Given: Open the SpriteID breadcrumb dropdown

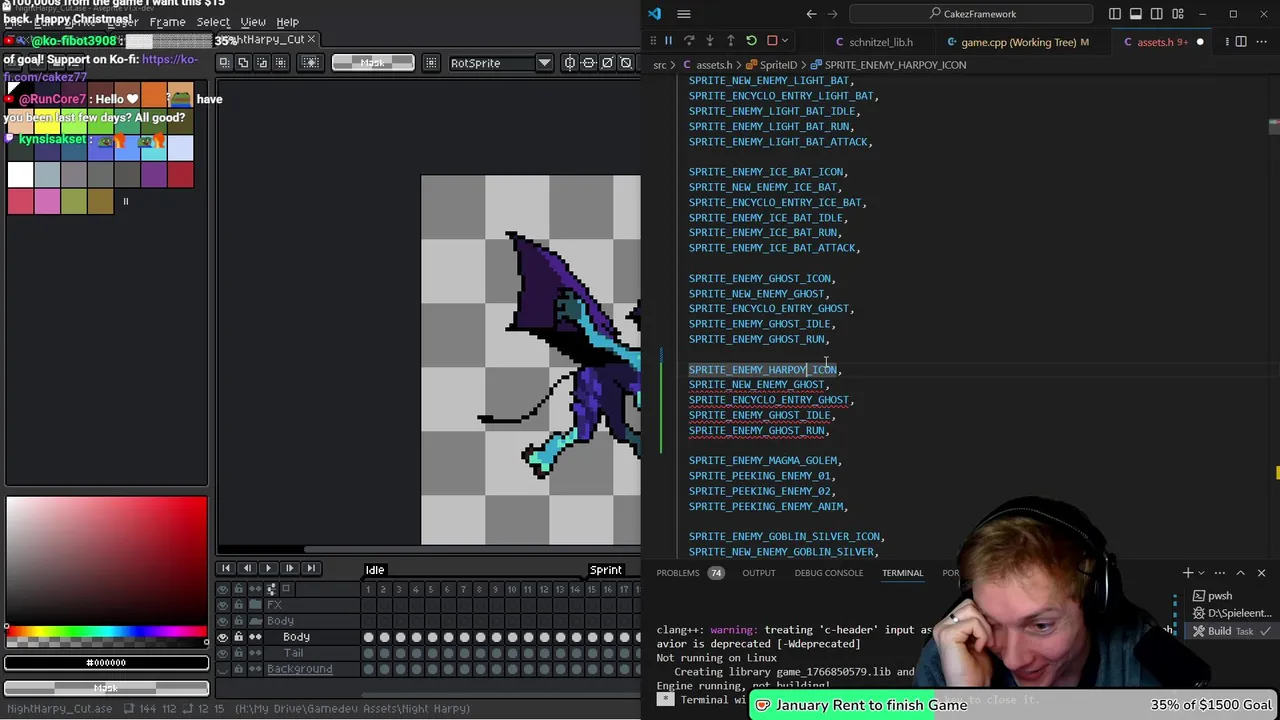Looking at the screenshot, I should click(x=772, y=65).
